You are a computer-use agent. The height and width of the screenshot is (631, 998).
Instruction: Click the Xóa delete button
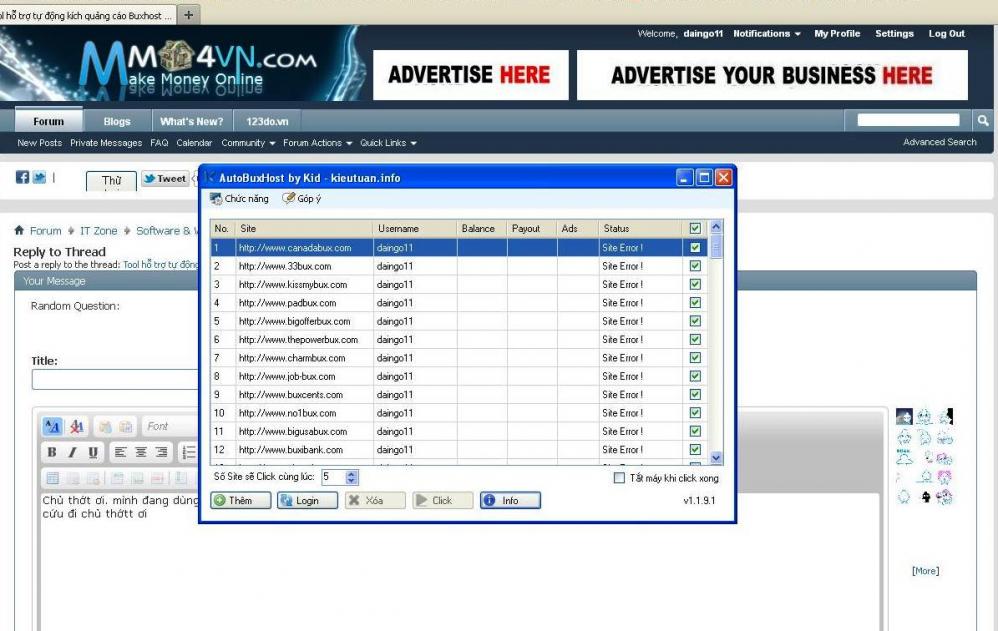coord(375,500)
